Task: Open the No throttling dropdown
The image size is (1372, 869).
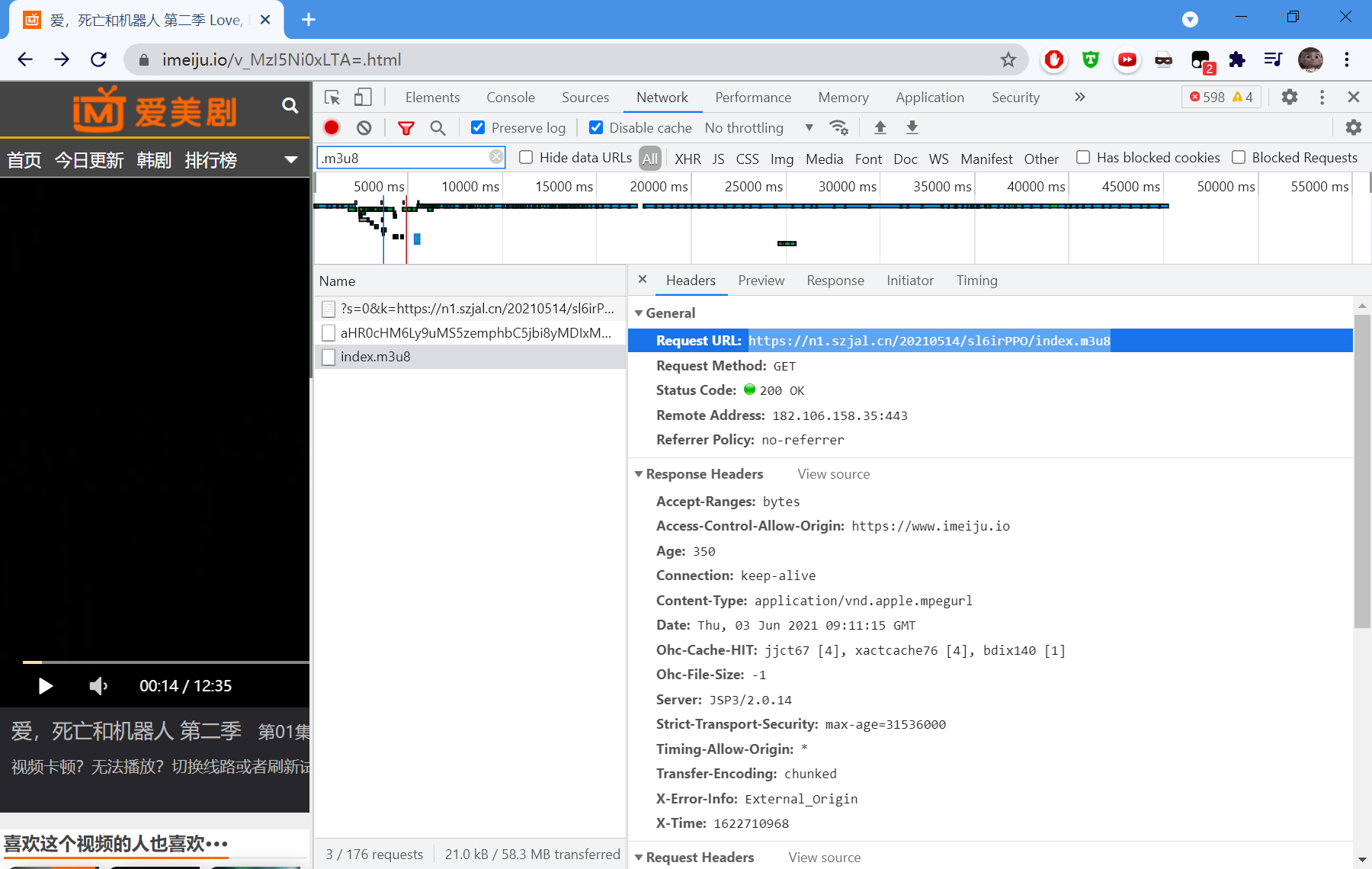Action: (759, 127)
